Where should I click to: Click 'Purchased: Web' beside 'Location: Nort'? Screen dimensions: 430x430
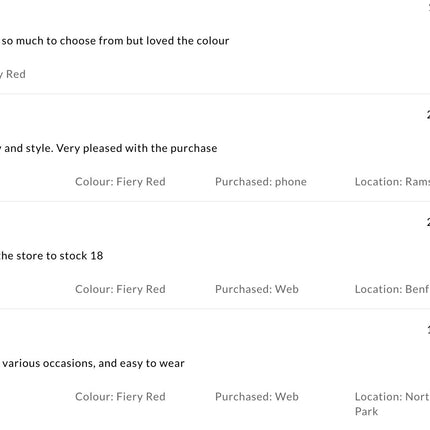click(x=257, y=397)
